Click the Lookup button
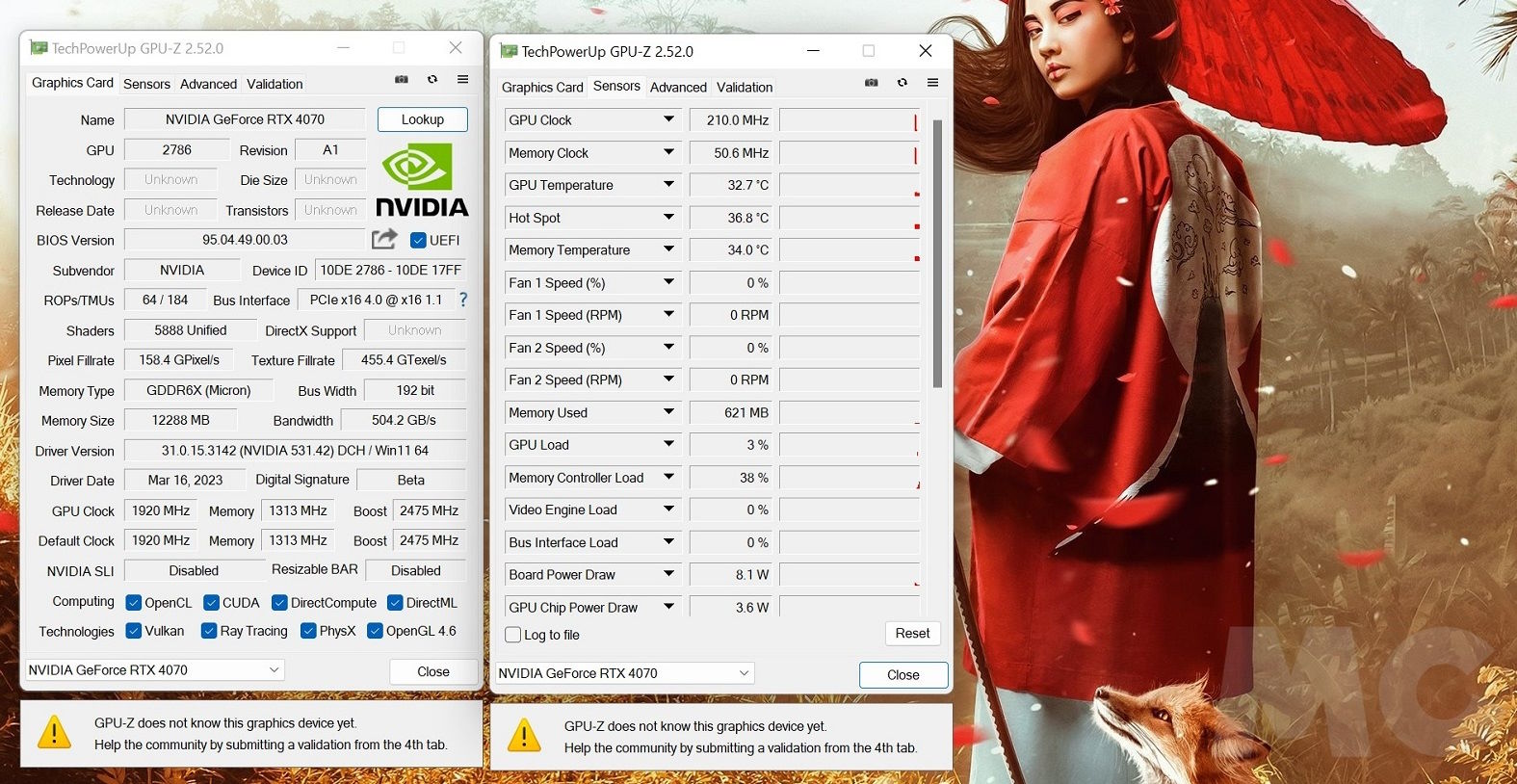 tap(422, 119)
